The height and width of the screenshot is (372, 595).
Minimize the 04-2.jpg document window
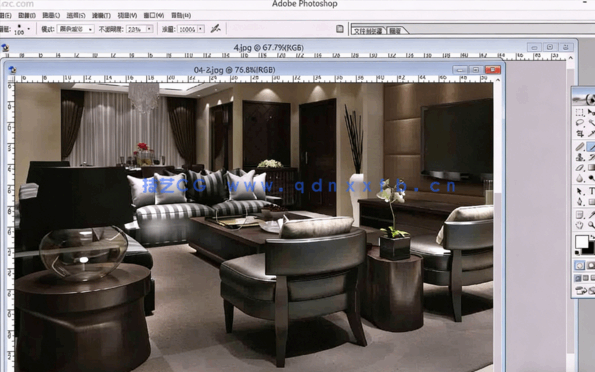(460, 70)
